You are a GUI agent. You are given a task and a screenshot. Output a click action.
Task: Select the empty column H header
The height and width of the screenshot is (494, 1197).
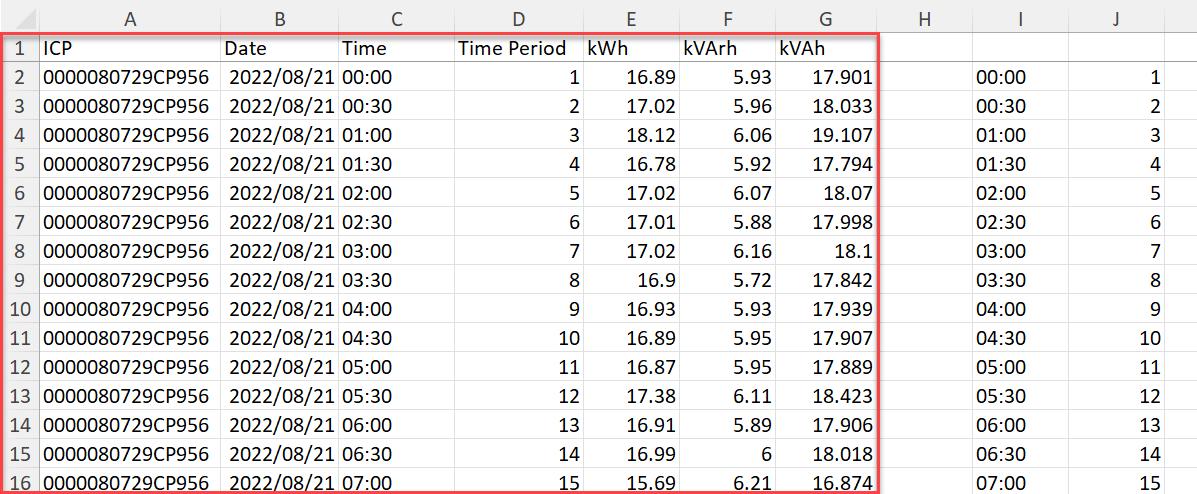923,18
